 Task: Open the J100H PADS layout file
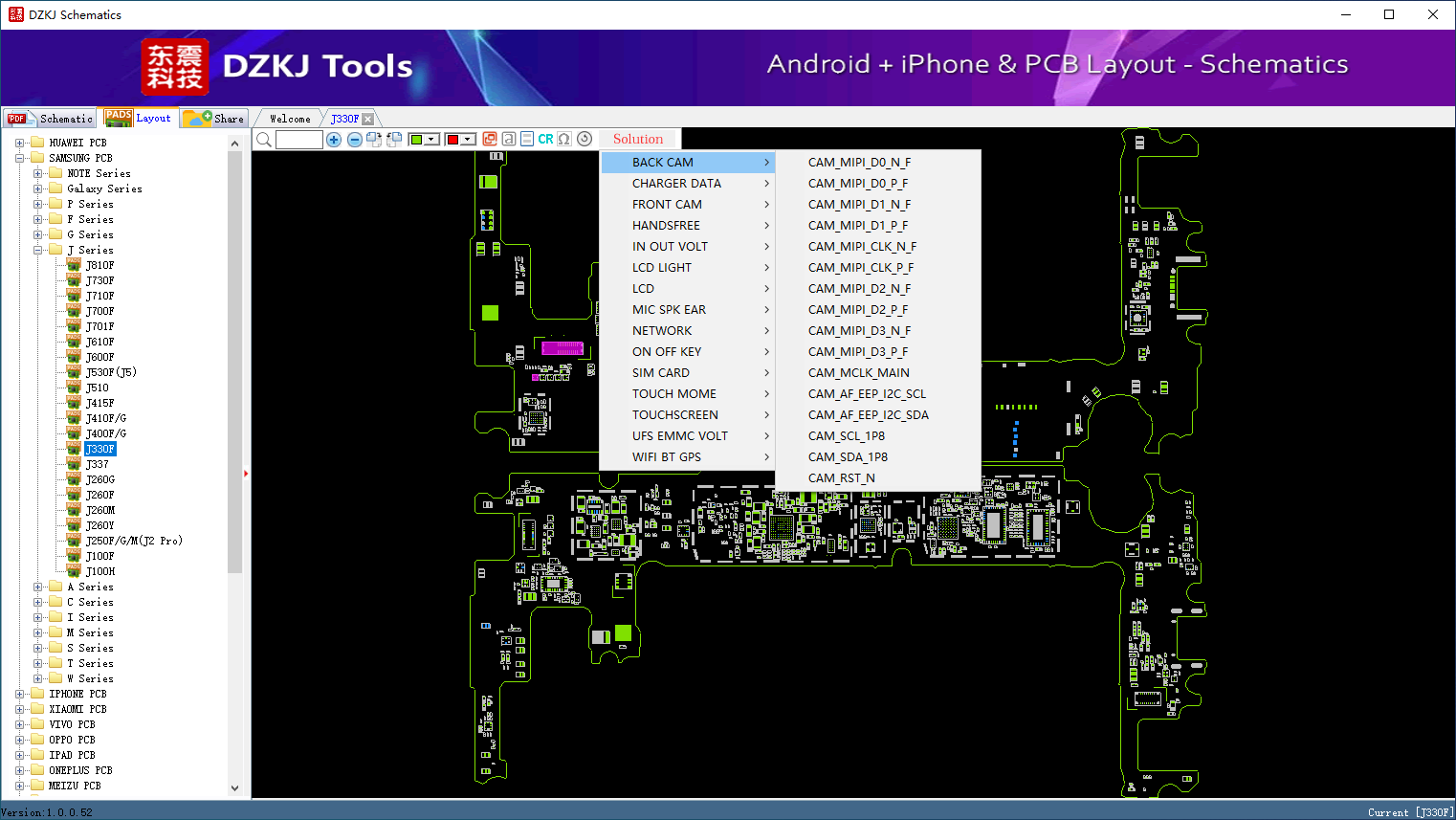click(x=99, y=571)
